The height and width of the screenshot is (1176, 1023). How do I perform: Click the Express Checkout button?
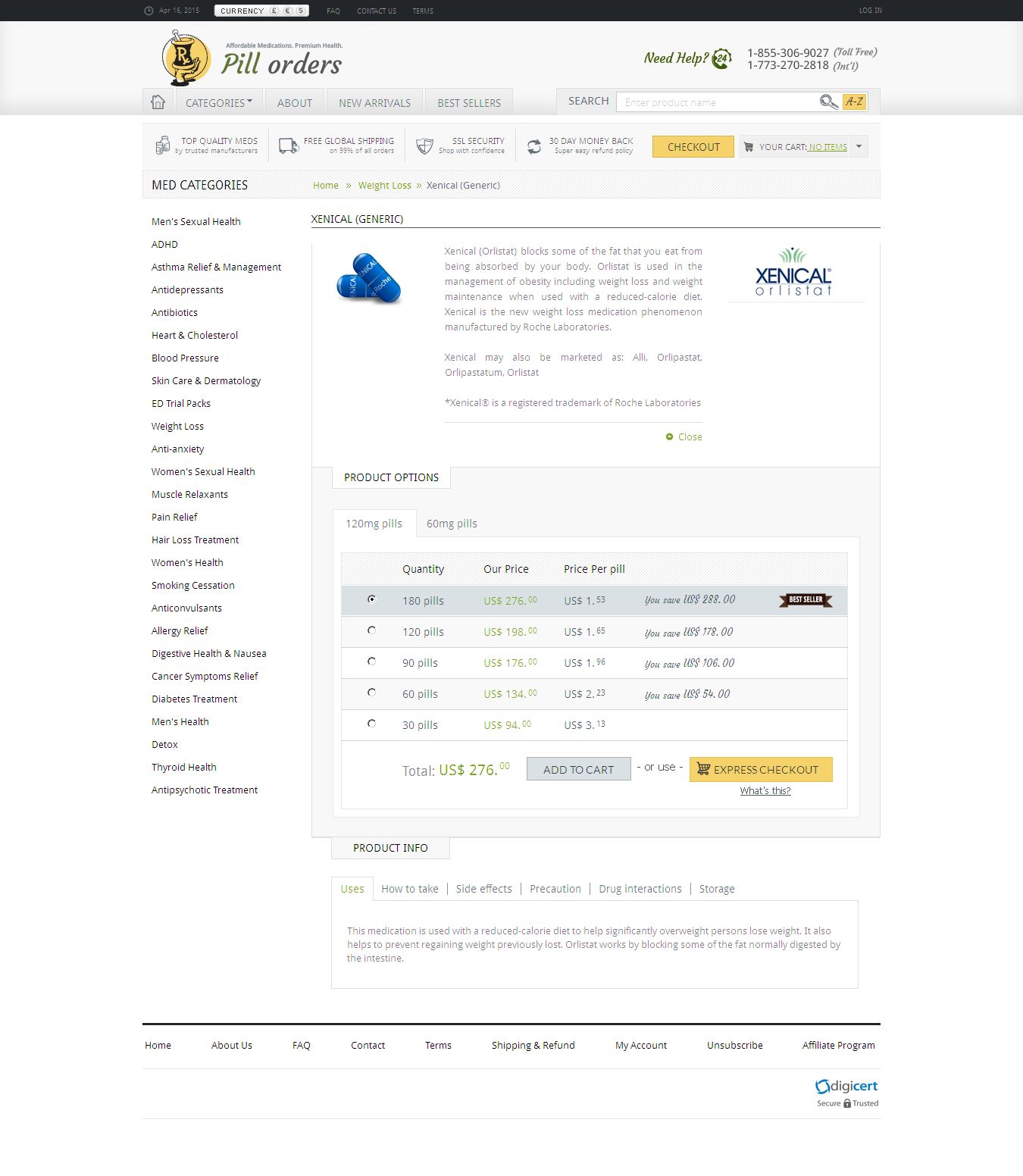761,769
